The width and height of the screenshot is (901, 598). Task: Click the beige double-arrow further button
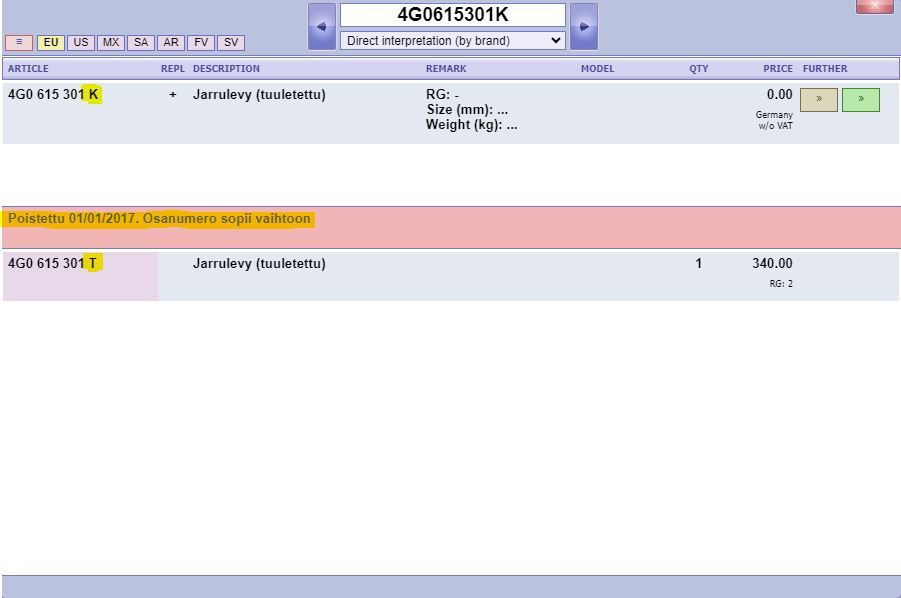[x=819, y=100]
